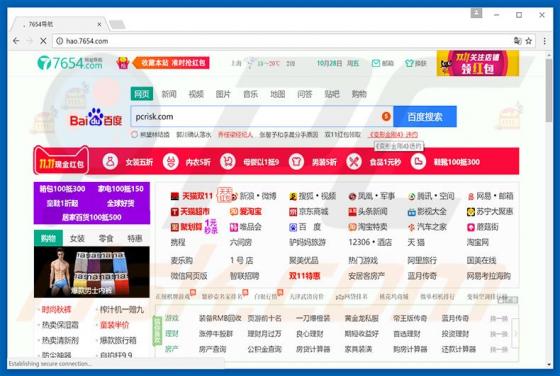Click the user profile icon in title bar
Image resolution: width=560 pixels, height=376 pixels.
476,14
